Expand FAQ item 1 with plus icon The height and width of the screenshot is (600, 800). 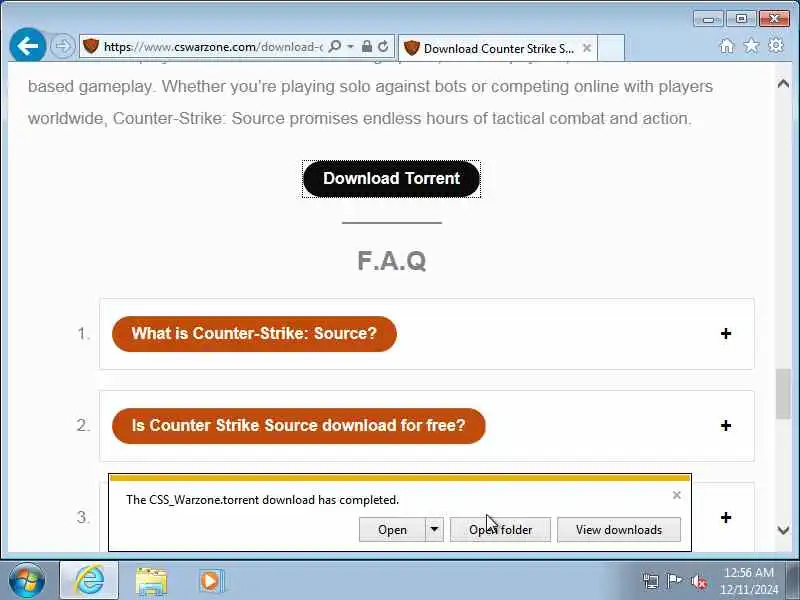tap(726, 334)
